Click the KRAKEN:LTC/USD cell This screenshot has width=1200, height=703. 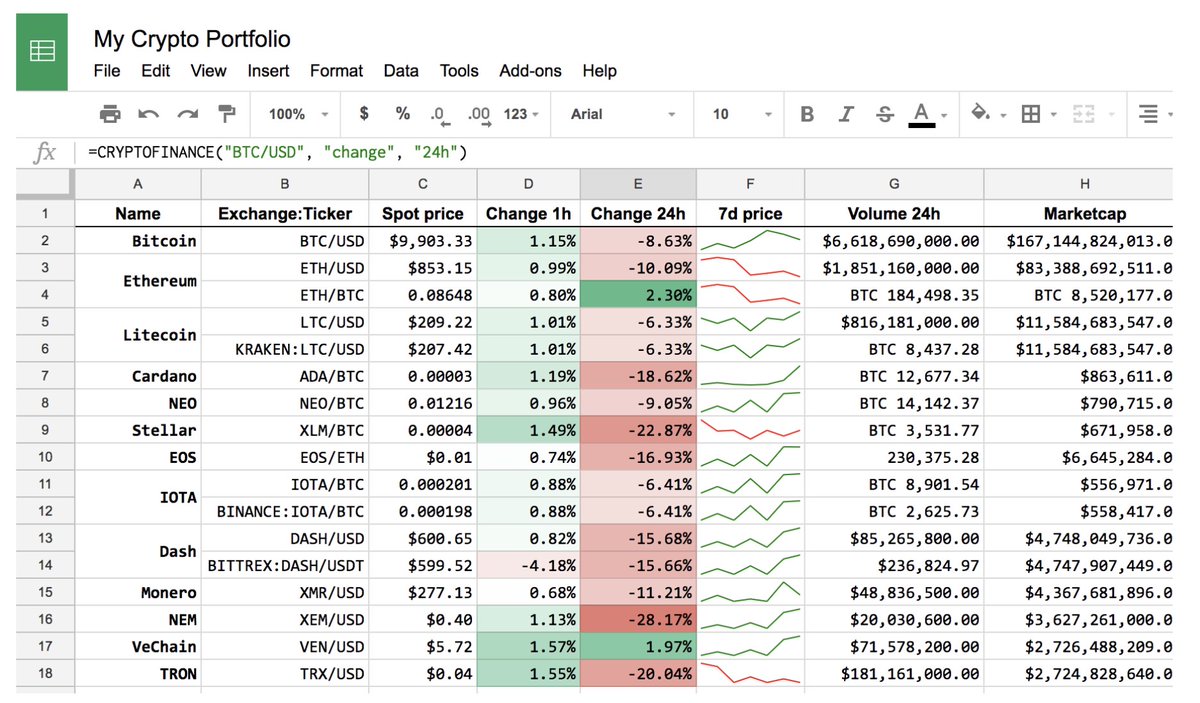[285, 349]
